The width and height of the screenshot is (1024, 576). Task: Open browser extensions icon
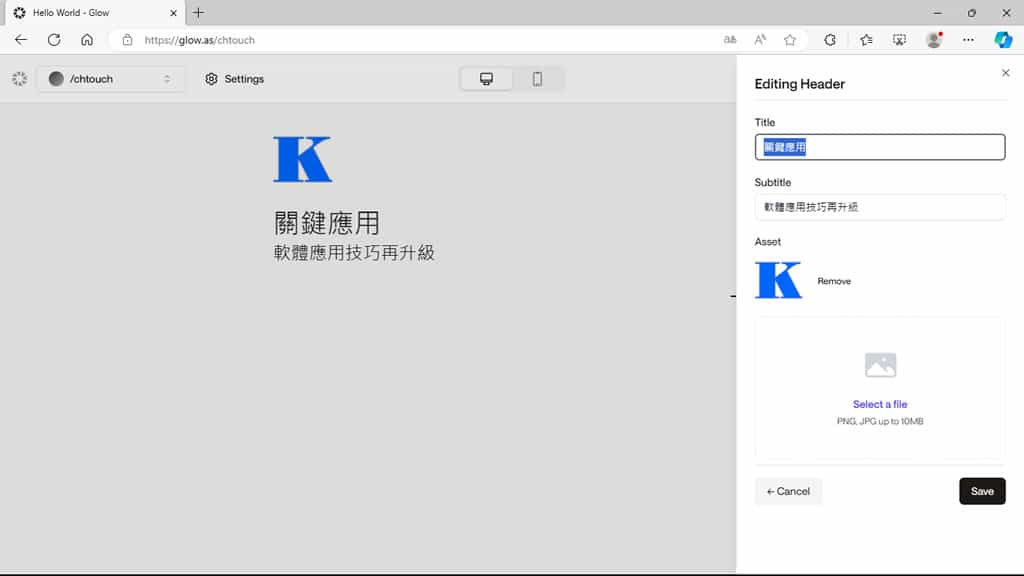pos(829,40)
